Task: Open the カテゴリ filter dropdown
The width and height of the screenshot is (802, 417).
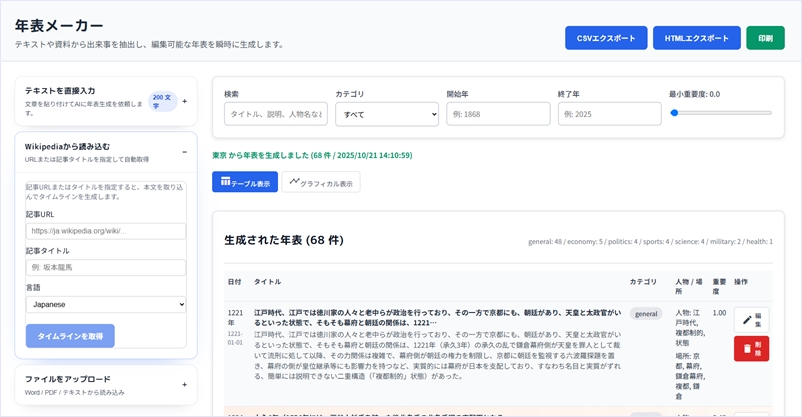Action: 386,114
